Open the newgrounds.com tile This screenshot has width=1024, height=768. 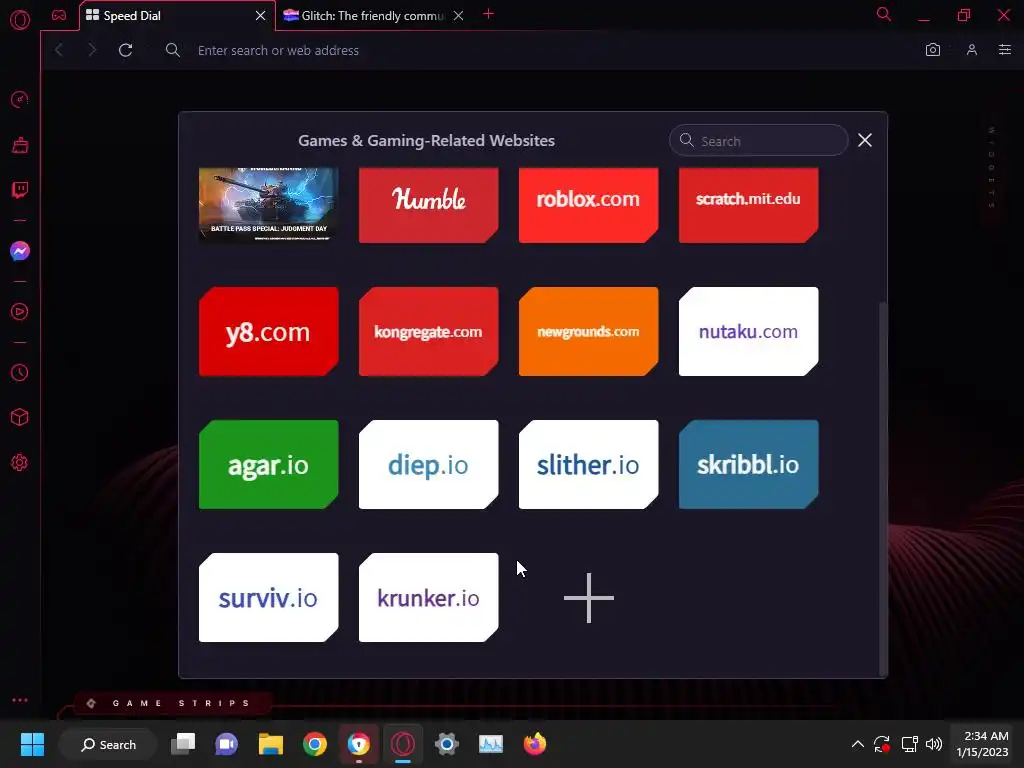(x=588, y=332)
